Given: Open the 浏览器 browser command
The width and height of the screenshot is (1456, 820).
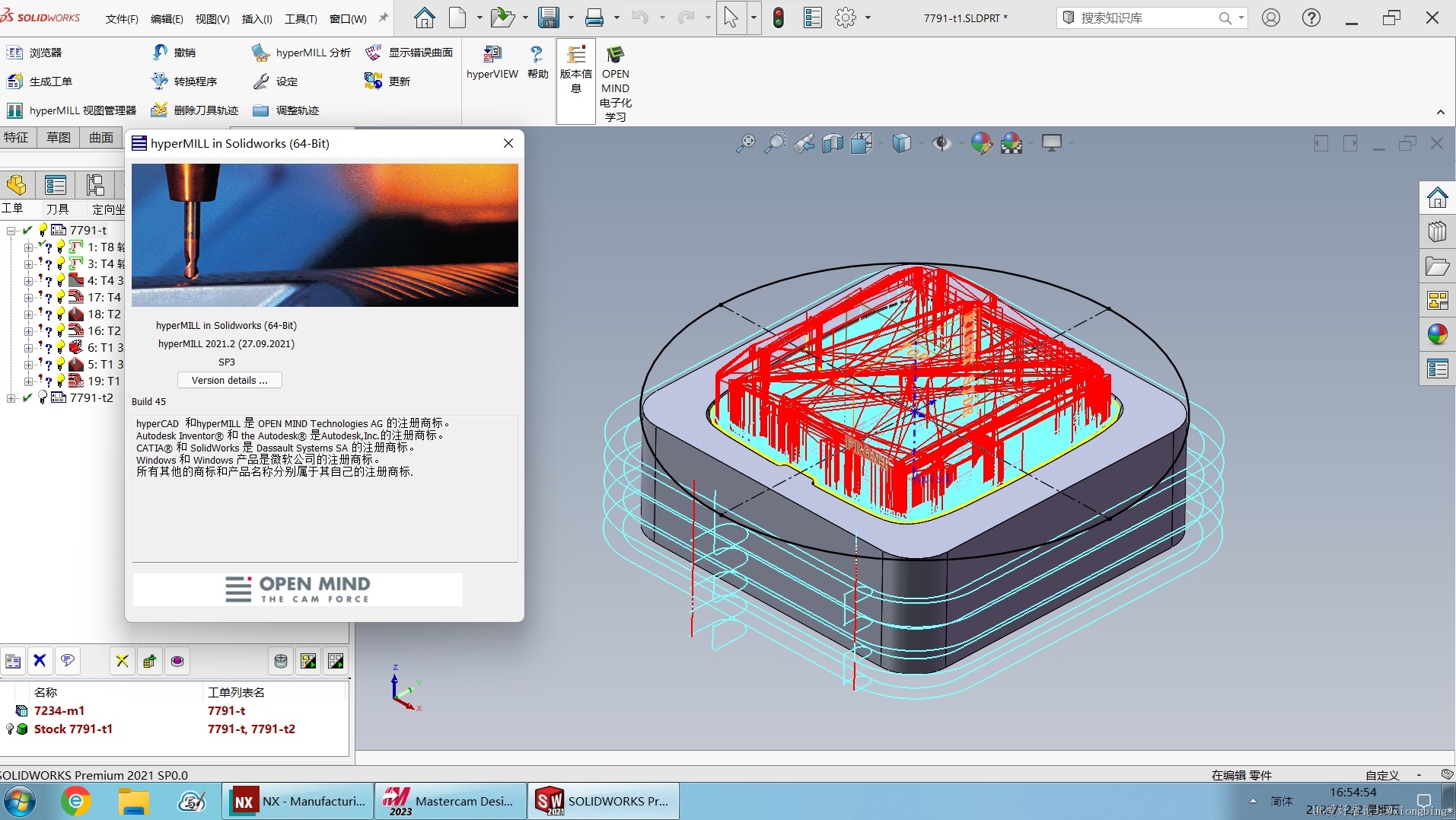Looking at the screenshot, I should 34,53.
